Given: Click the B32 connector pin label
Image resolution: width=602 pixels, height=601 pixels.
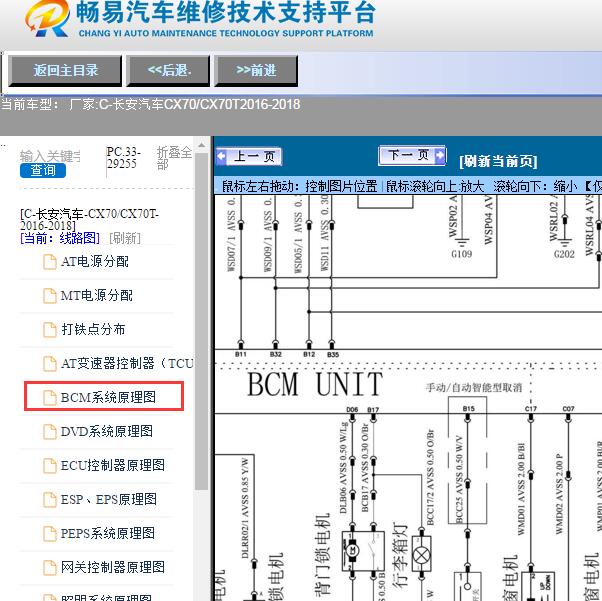Looking at the screenshot, I should (x=276, y=354).
